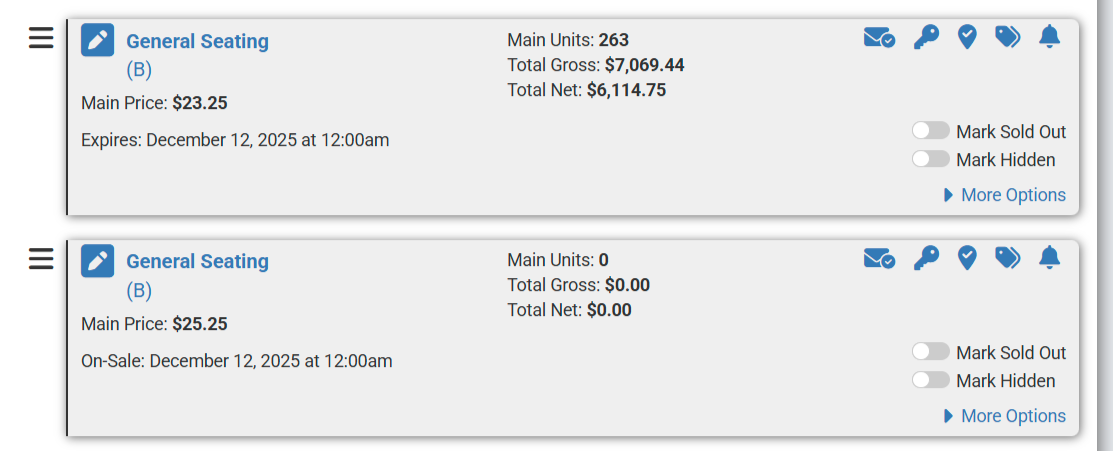
Task: Click envelope icon on the $25.25 ticket
Action: tap(879, 259)
